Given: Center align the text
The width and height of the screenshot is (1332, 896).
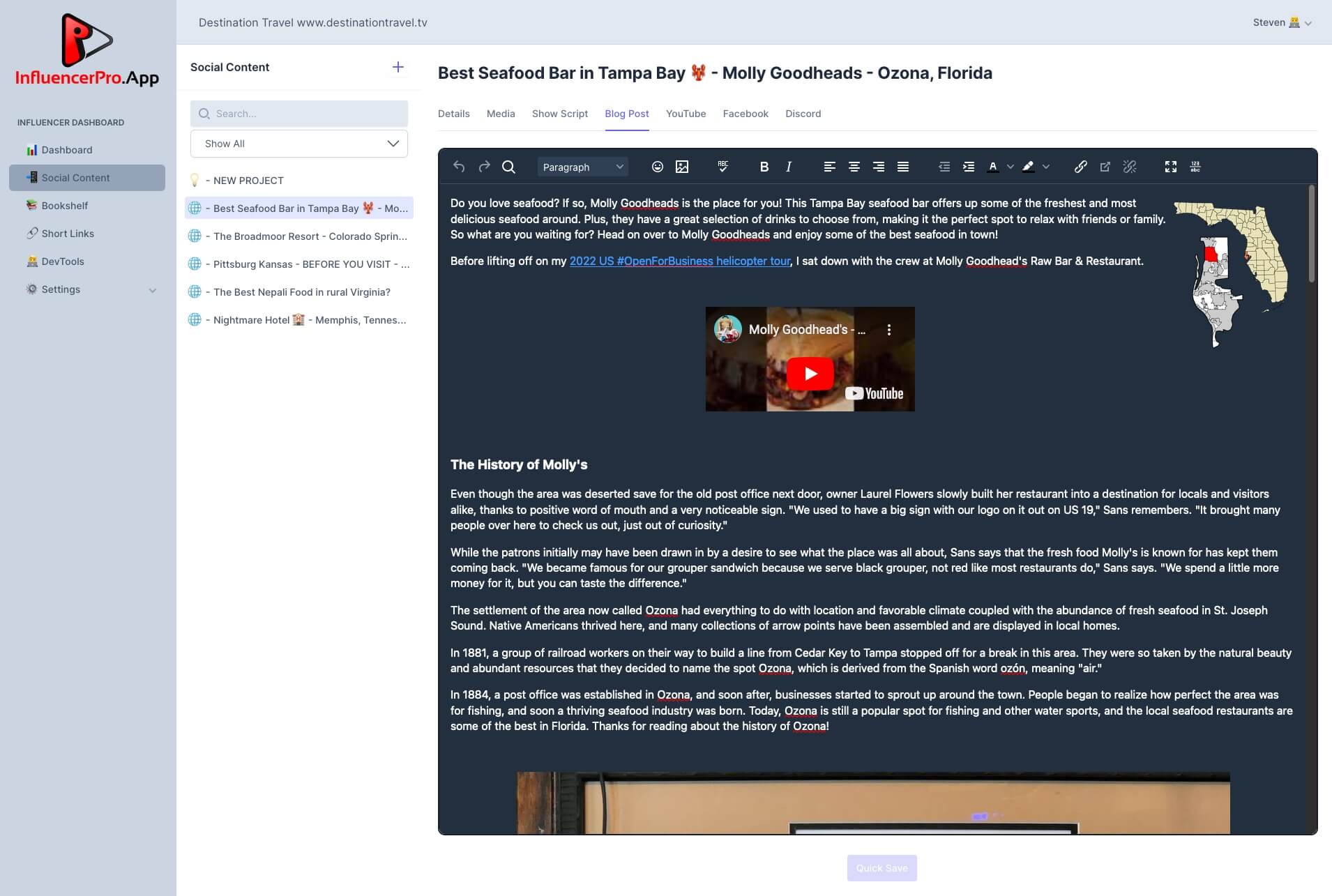Looking at the screenshot, I should [854, 167].
